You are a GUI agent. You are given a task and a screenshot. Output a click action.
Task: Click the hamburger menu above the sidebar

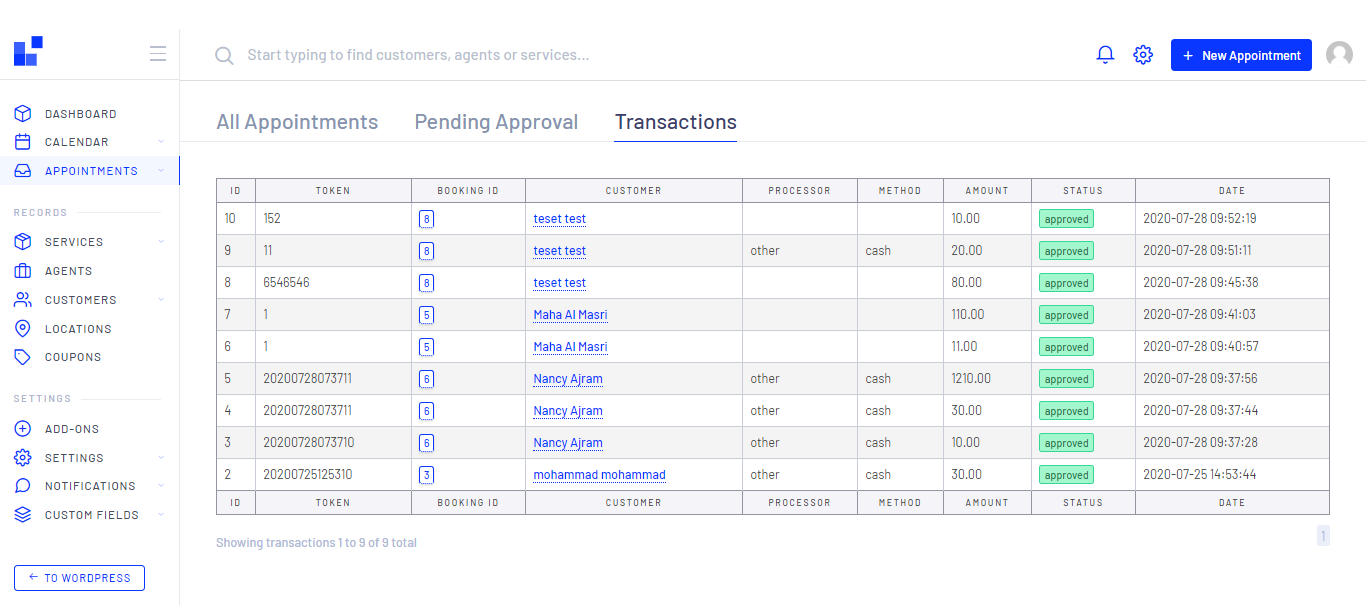[158, 54]
